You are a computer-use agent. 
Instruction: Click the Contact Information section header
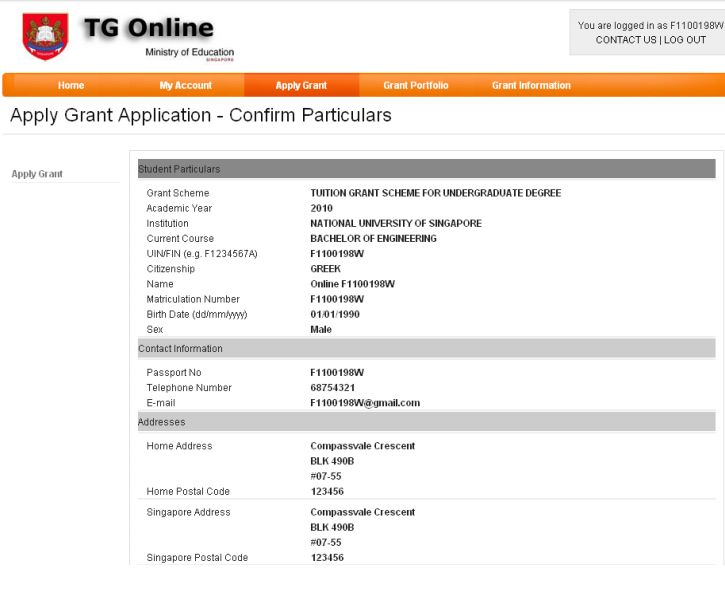pos(181,349)
